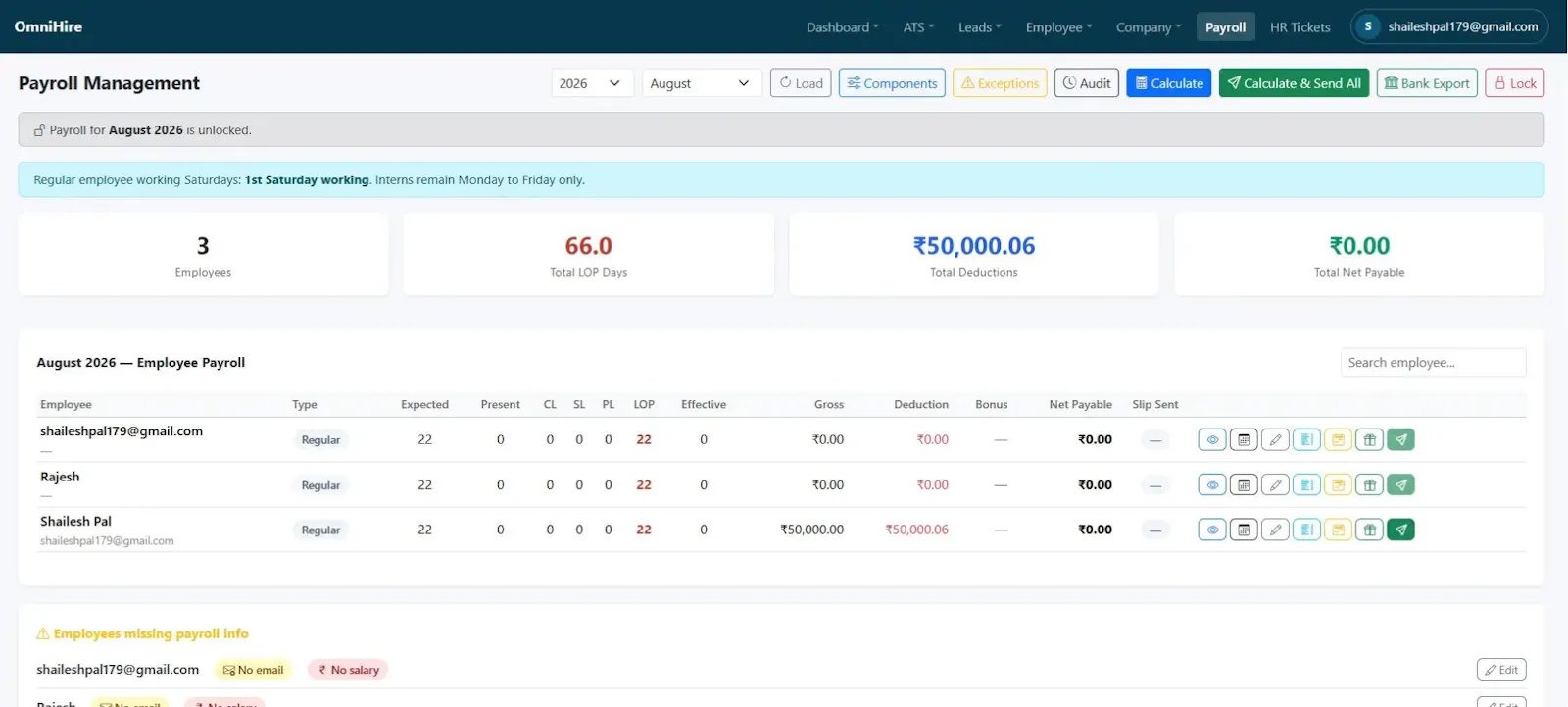Image resolution: width=1568 pixels, height=707 pixels.
Task: Open the August month dropdown
Action: tap(702, 83)
